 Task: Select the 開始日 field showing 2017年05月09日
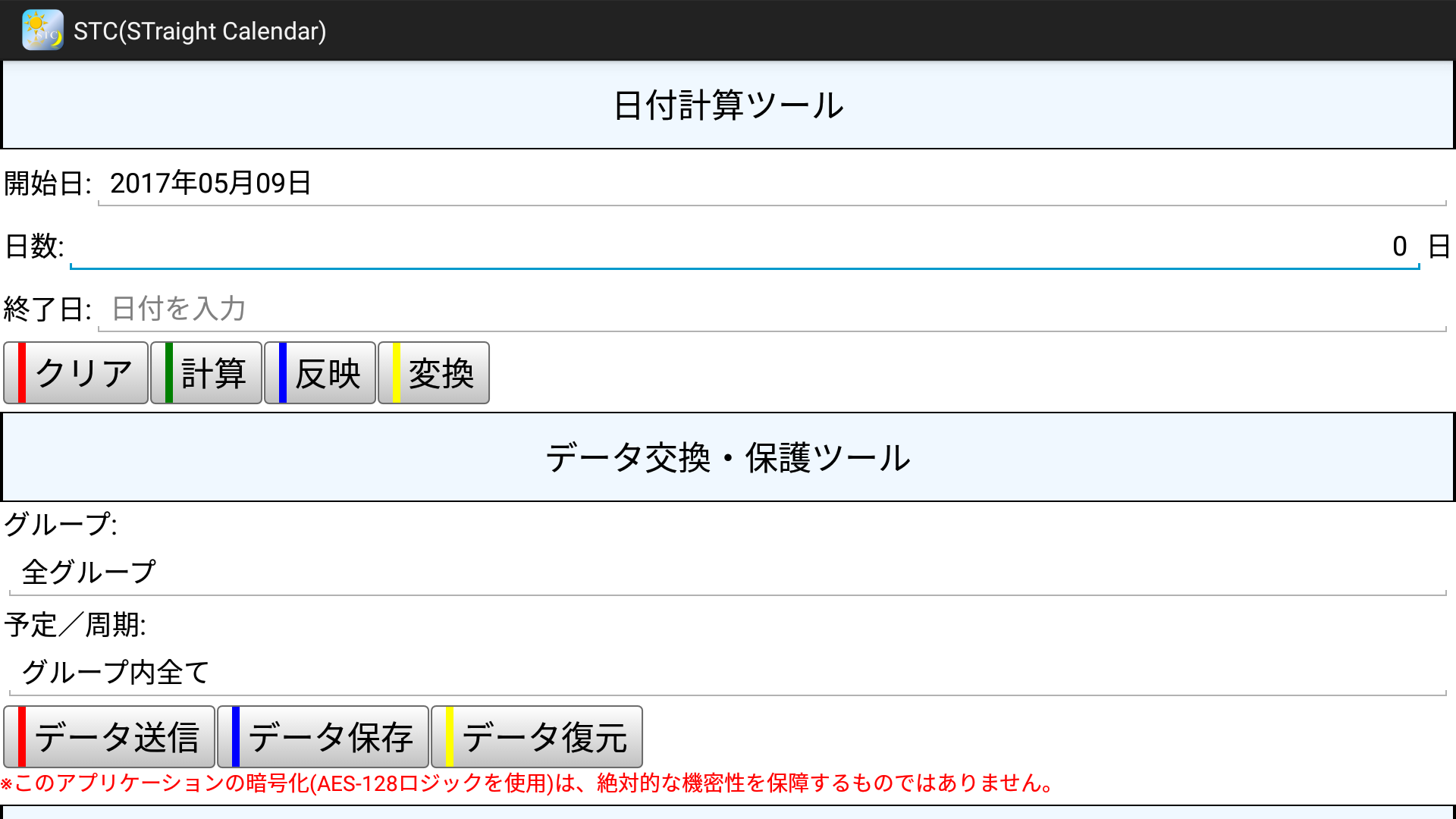point(770,184)
